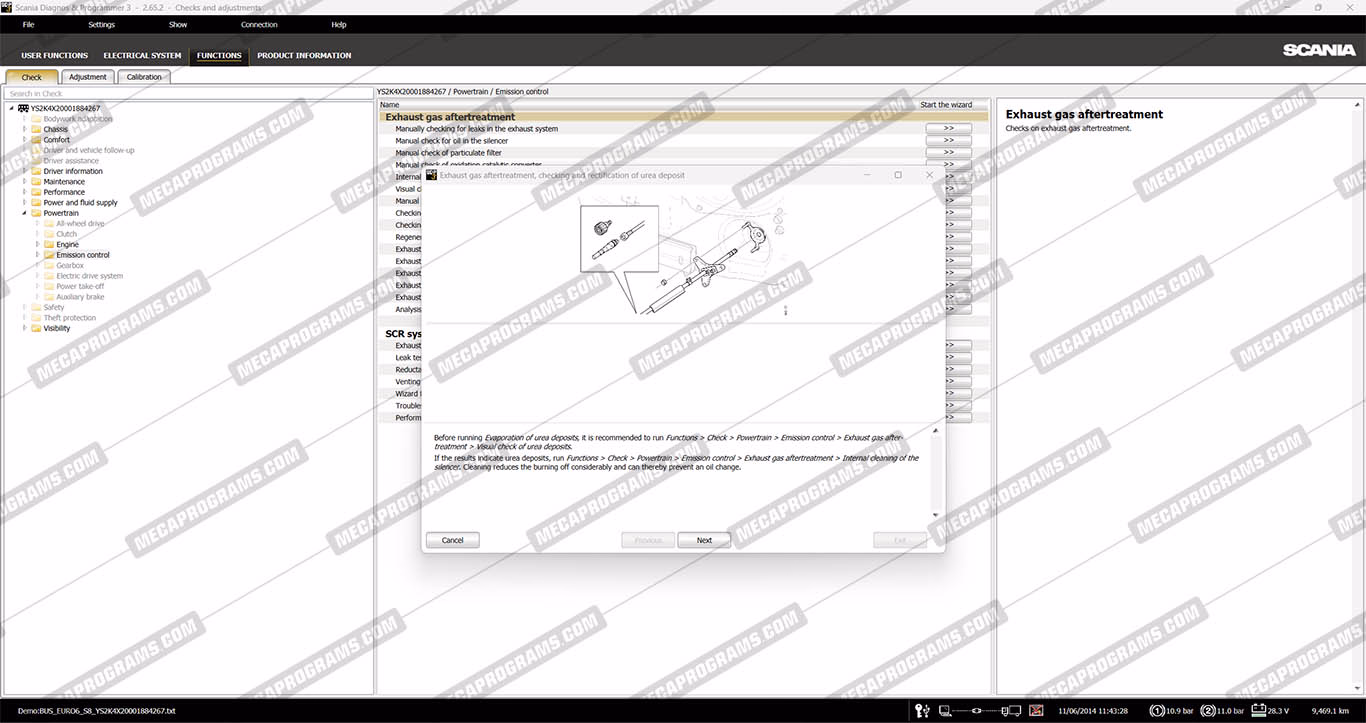Click the Driver information folder icon
This screenshot has height=723, width=1366.
tap(36, 171)
